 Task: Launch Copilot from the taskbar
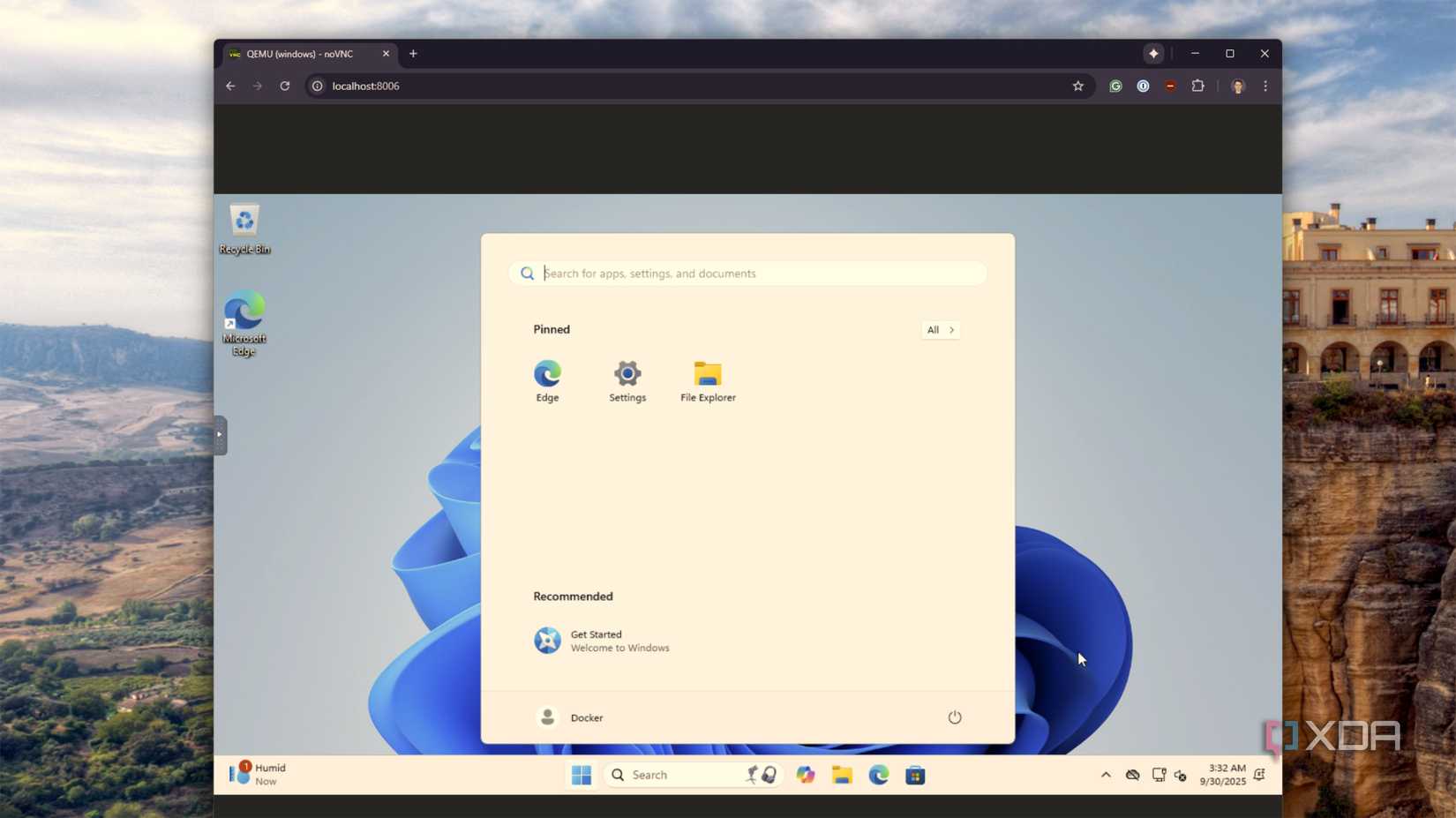805,774
